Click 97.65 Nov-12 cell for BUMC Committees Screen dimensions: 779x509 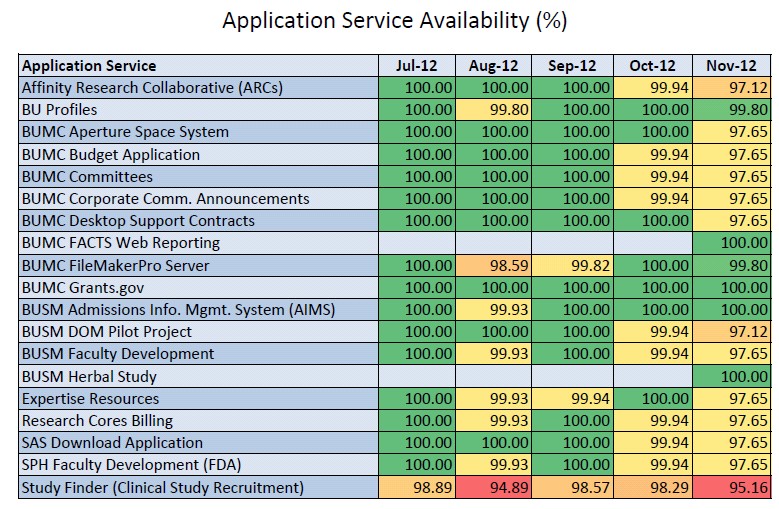732,176
